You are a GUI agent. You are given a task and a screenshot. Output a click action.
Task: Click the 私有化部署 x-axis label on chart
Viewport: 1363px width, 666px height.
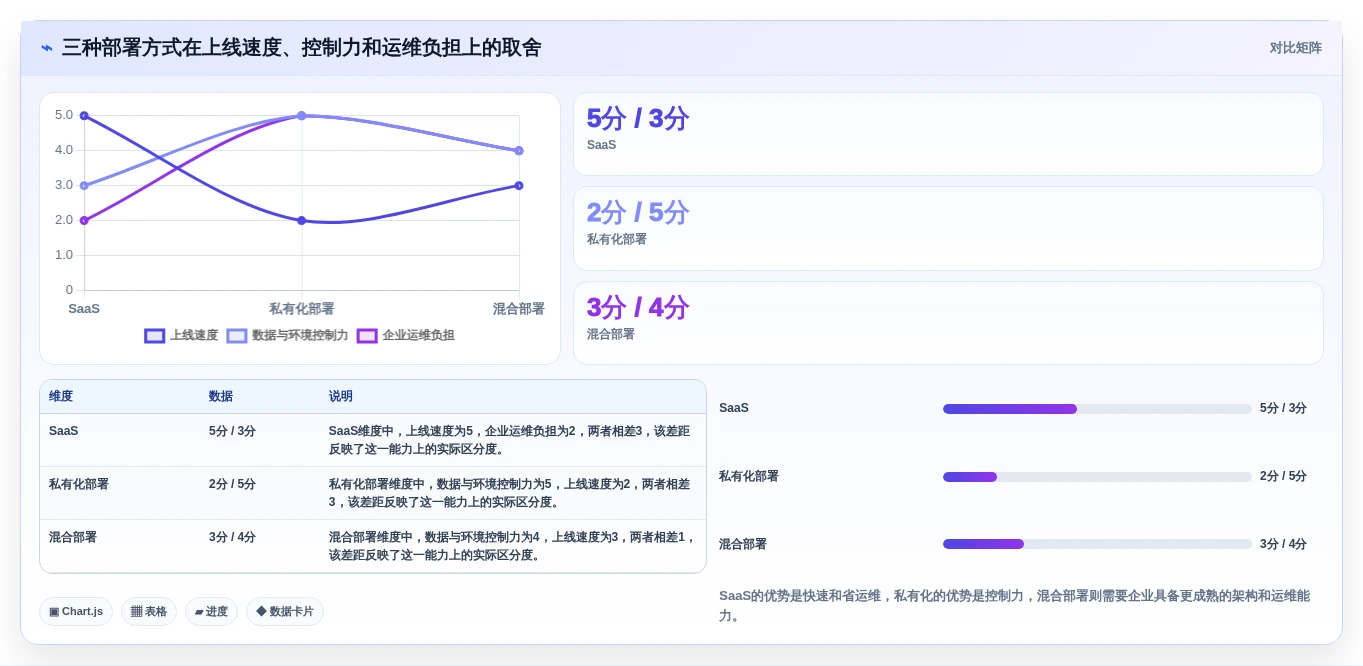[302, 309]
